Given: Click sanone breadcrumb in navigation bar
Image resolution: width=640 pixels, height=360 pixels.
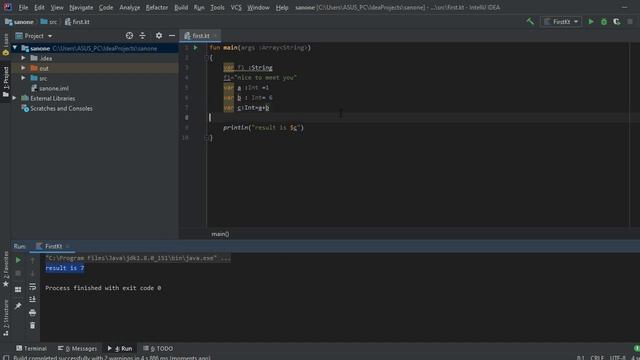Looking at the screenshot, I should [20, 22].
